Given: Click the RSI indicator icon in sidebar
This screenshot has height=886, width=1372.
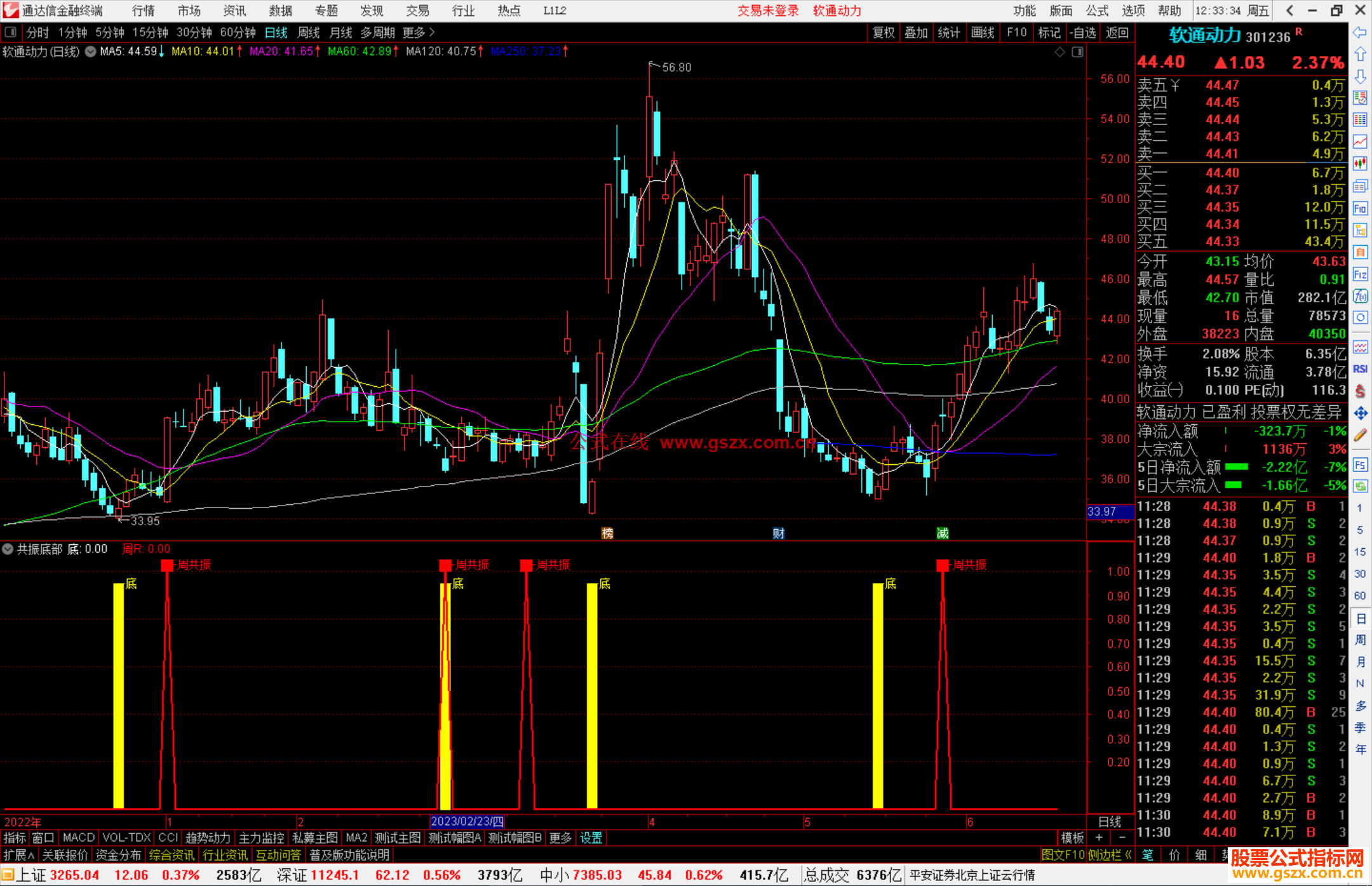Looking at the screenshot, I should (1360, 369).
